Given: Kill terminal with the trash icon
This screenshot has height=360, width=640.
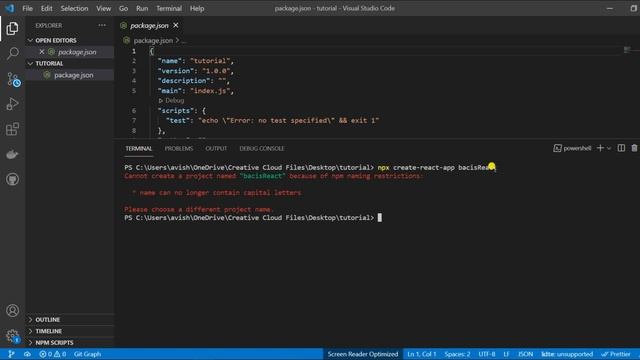Looking at the screenshot, I should pos(634,148).
